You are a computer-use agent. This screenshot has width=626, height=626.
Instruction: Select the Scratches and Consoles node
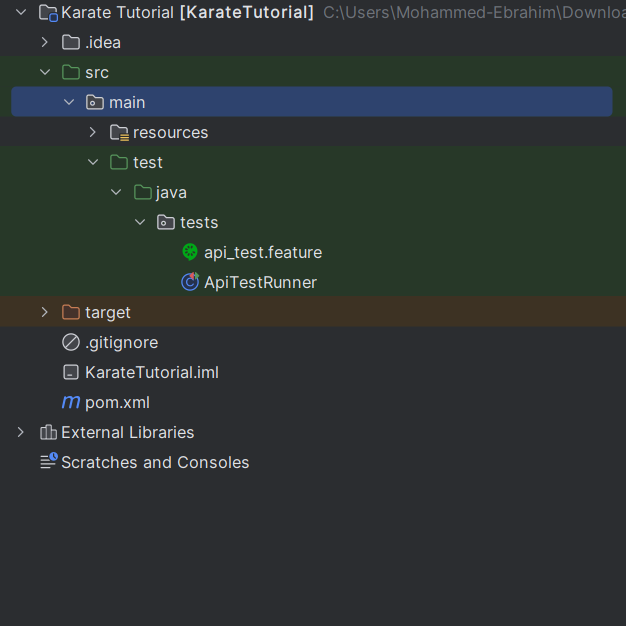[155, 462]
